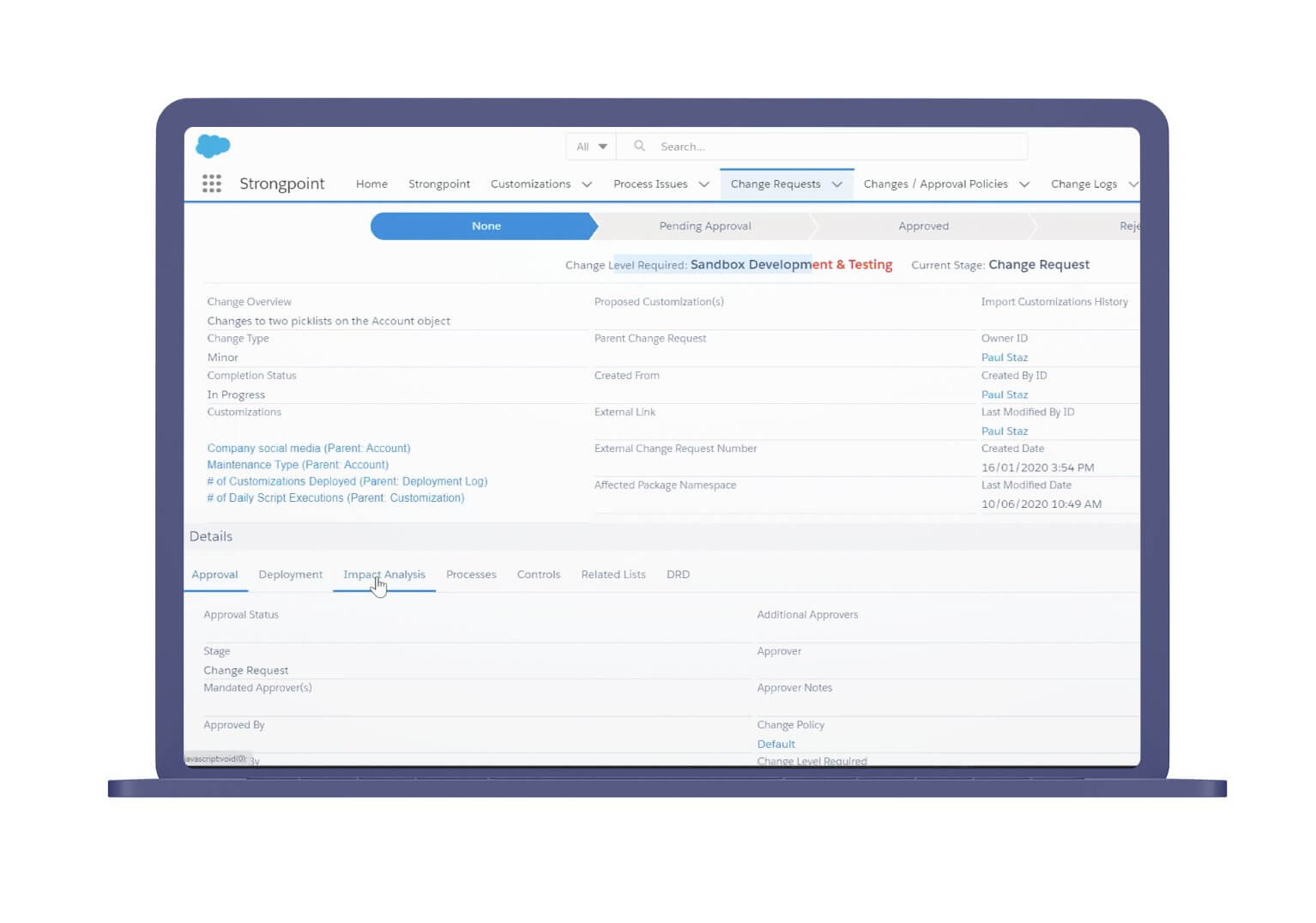Switch to the Deployment tab

(x=290, y=575)
